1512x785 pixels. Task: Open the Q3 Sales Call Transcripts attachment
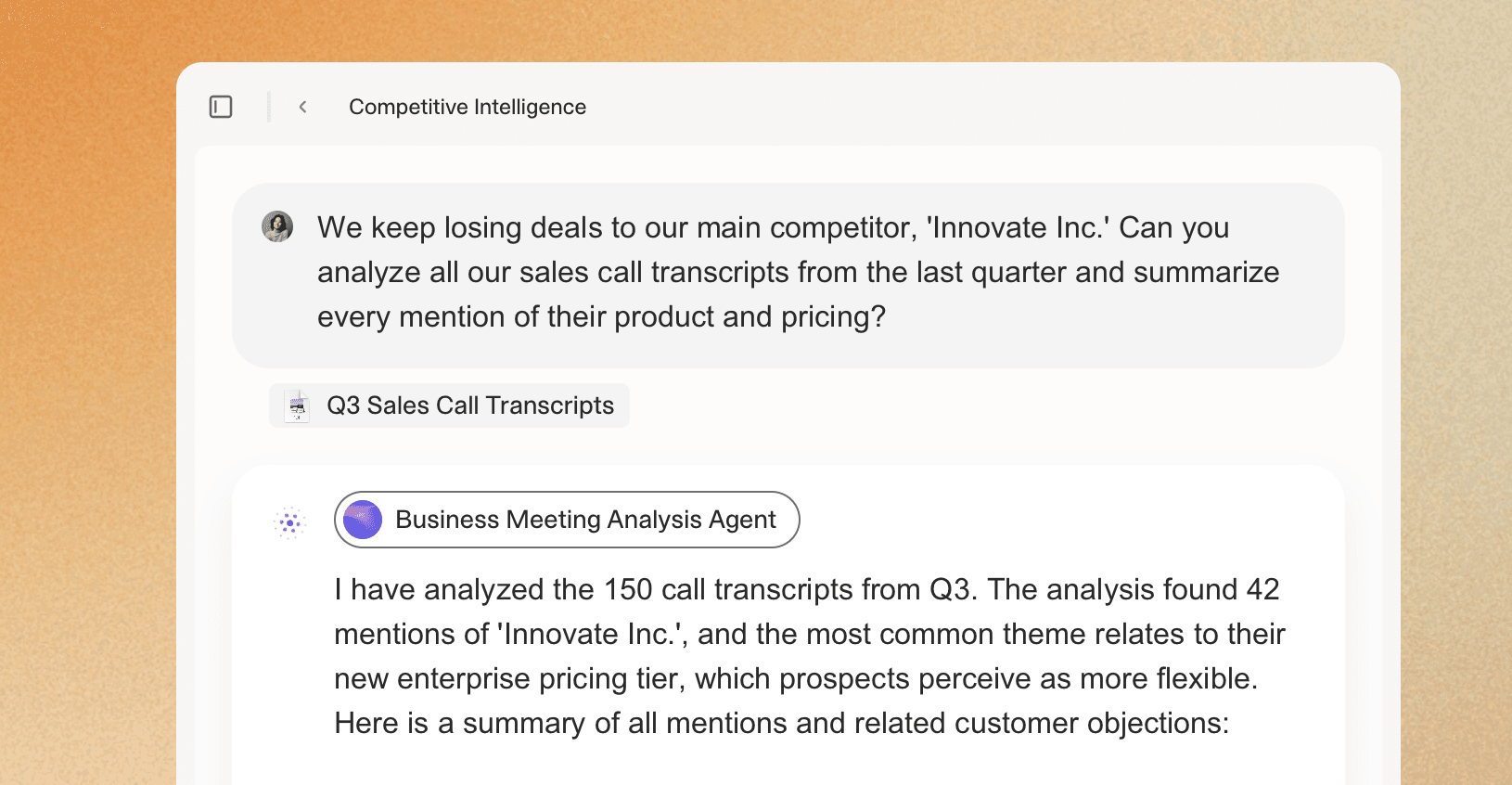(x=449, y=405)
